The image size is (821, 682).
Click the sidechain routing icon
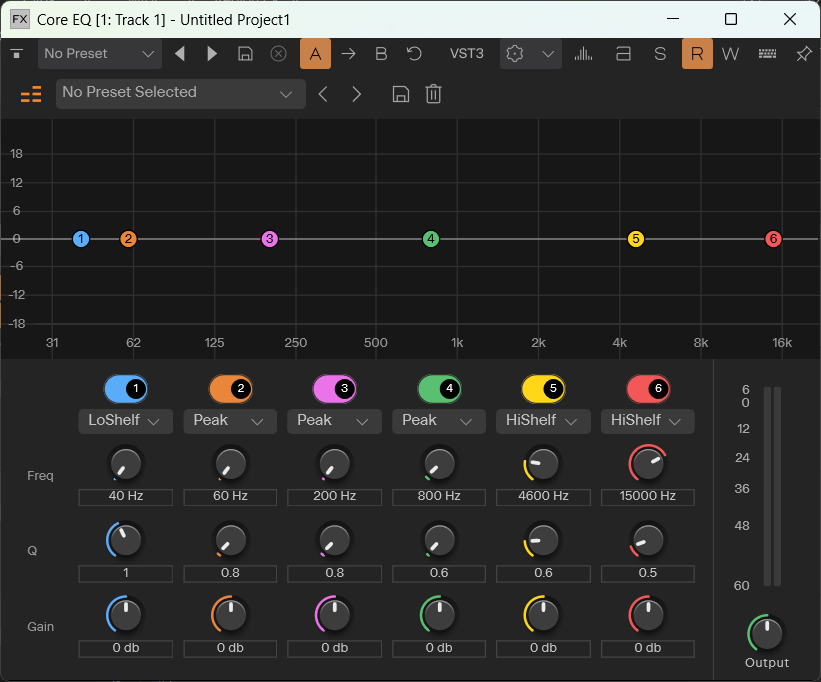tap(623, 53)
